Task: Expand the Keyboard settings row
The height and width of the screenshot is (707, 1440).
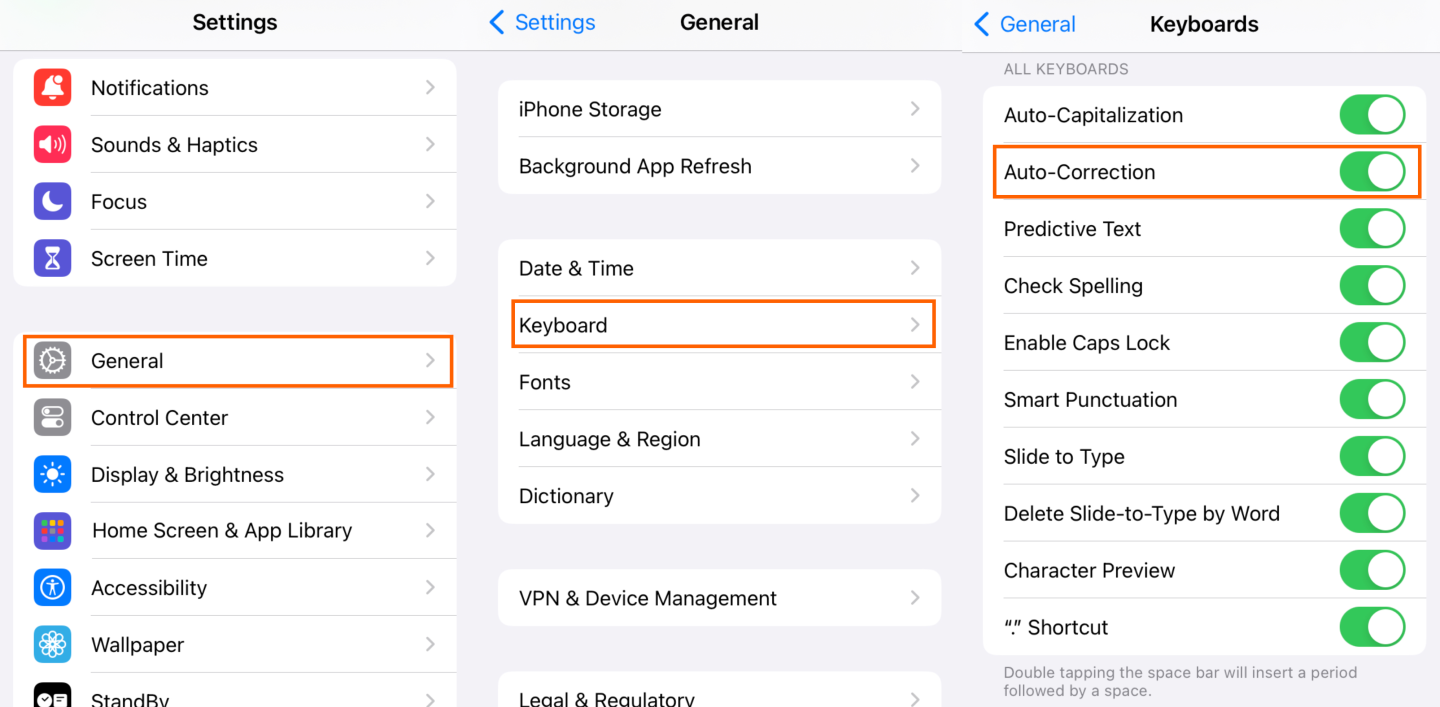Action: point(723,324)
